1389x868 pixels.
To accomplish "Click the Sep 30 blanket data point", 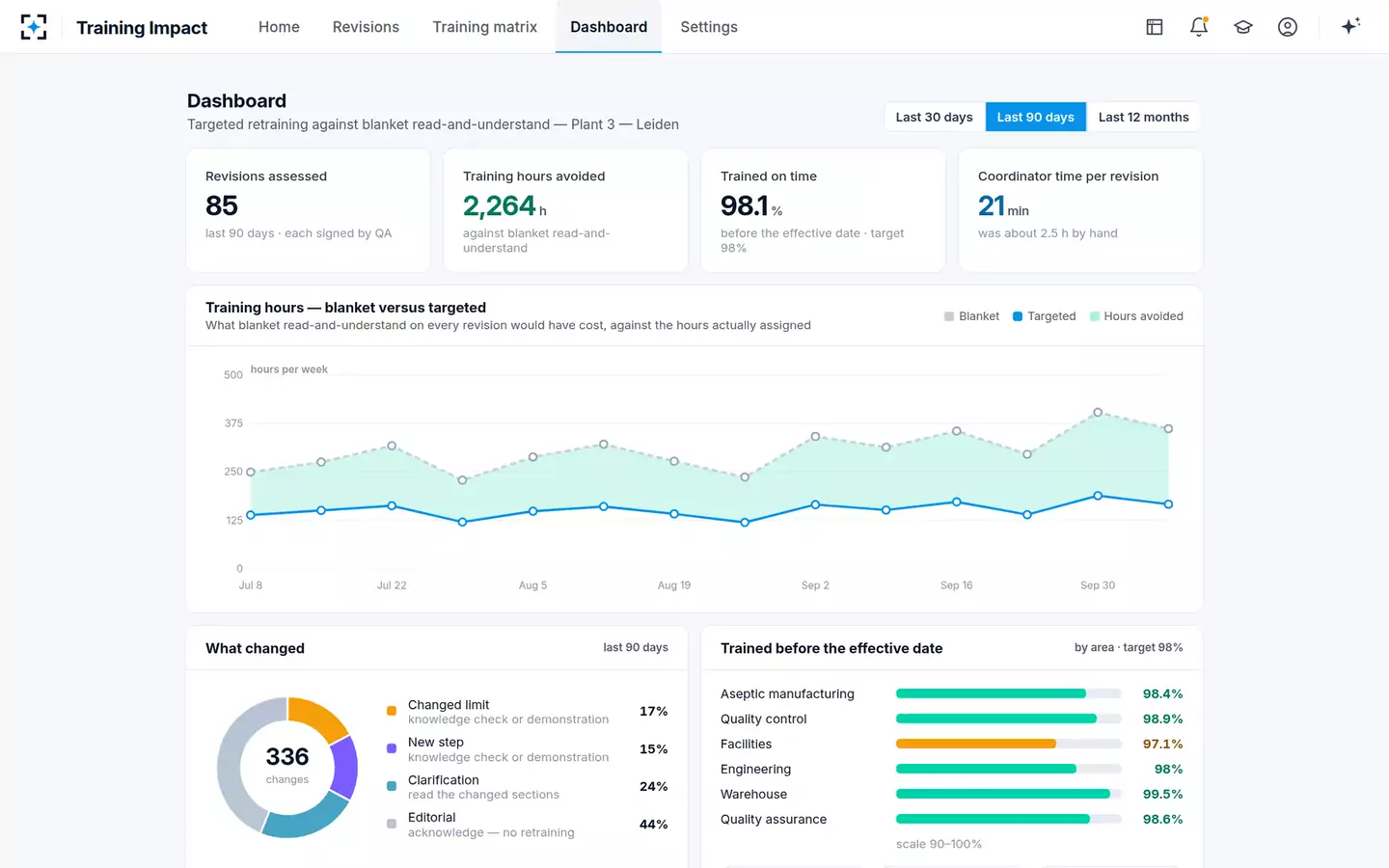I will (1098, 412).
